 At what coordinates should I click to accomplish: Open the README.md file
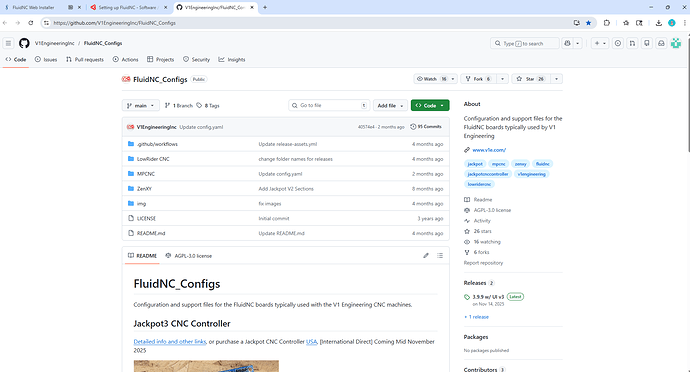151,233
